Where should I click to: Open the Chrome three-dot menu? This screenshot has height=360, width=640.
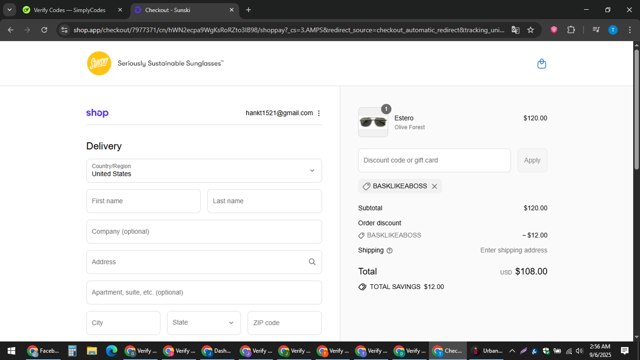[x=630, y=30]
